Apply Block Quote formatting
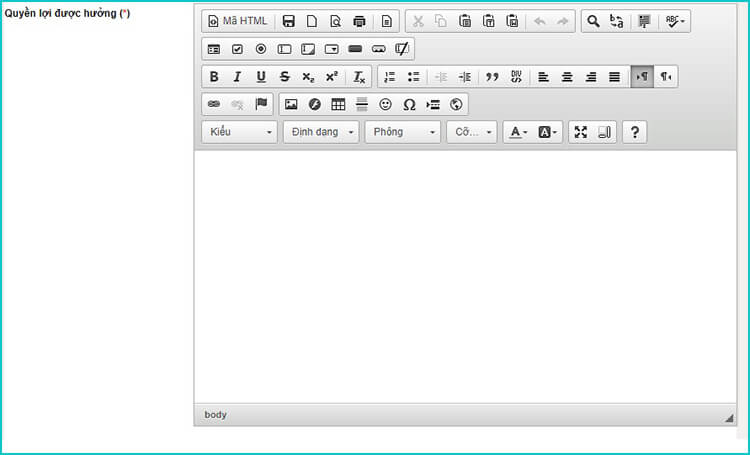 click(492, 77)
